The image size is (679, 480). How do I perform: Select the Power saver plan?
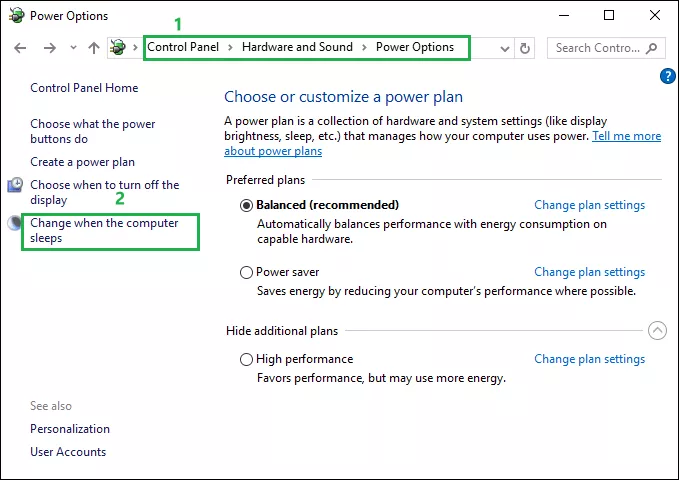click(x=246, y=272)
